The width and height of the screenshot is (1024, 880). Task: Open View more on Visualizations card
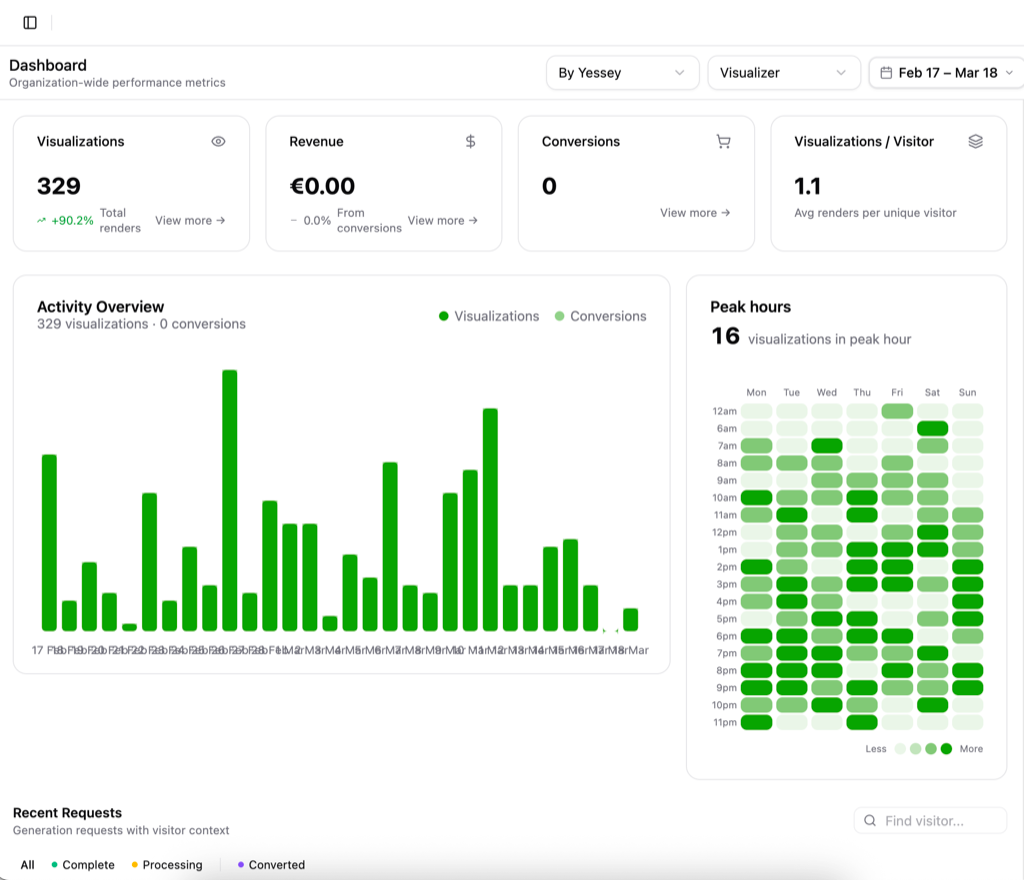pos(190,221)
